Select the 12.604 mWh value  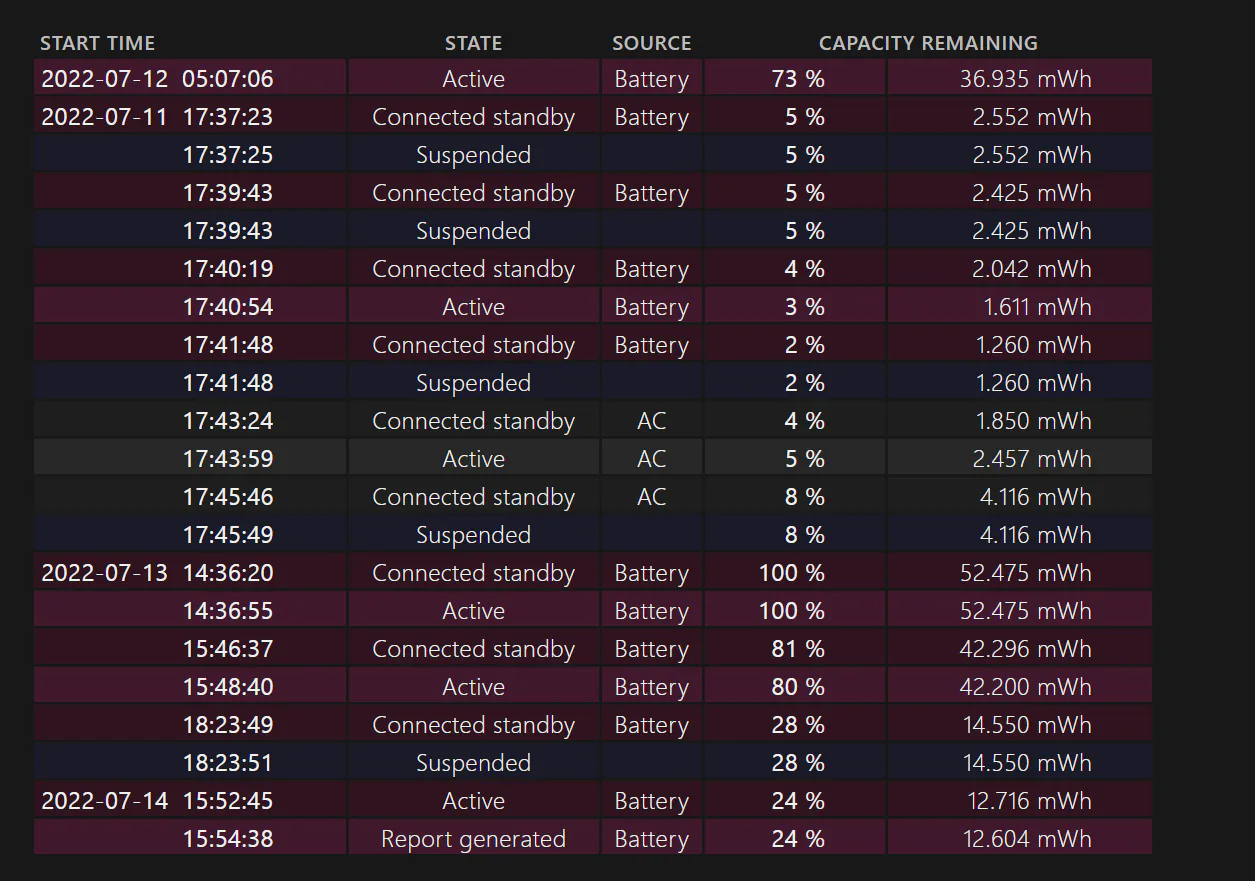point(1028,839)
